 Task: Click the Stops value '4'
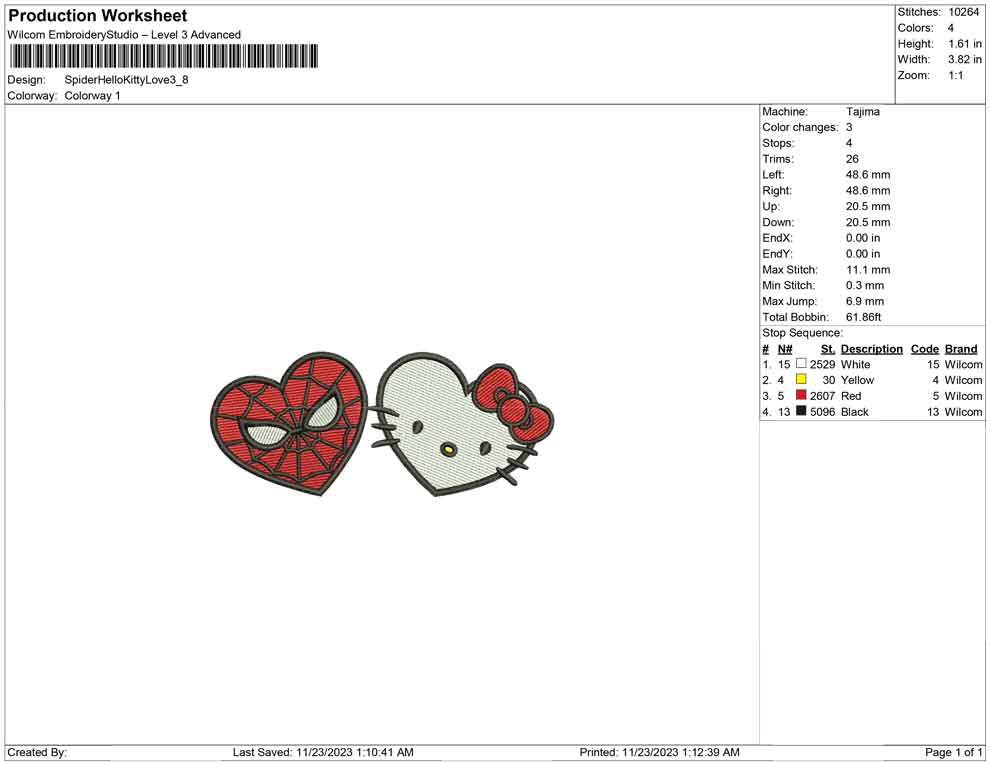[x=849, y=143]
